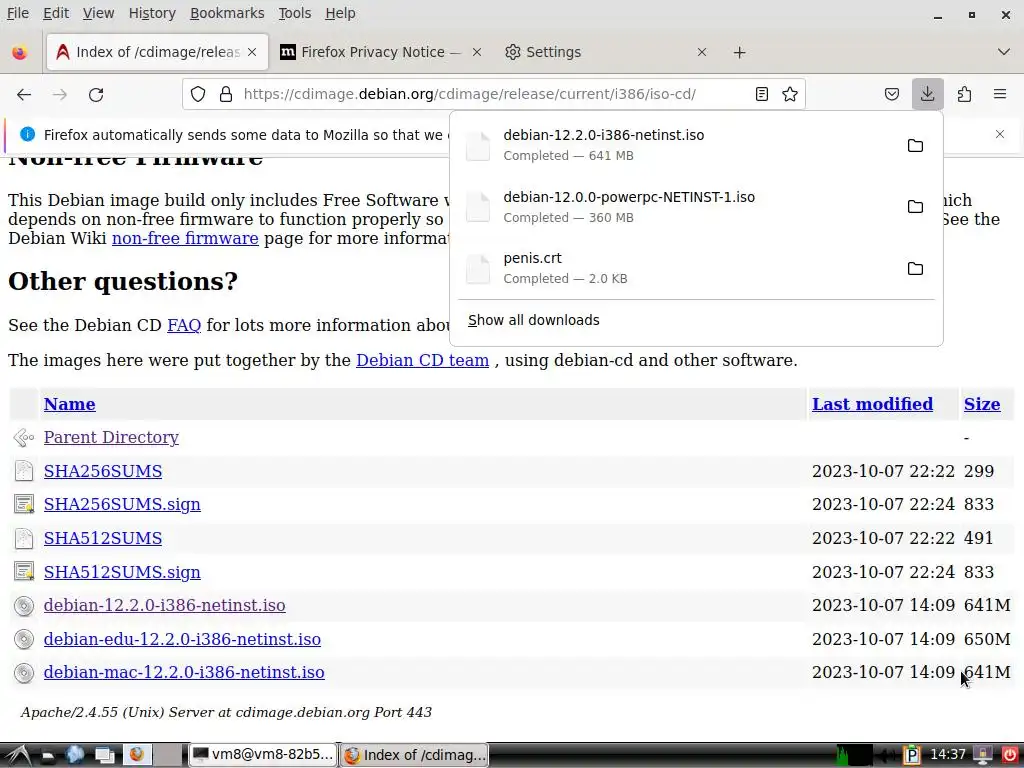The width and height of the screenshot is (1024, 768).
Task: Download debian-mac-12.2.0-i386-netinst.iso
Action: click(x=184, y=673)
